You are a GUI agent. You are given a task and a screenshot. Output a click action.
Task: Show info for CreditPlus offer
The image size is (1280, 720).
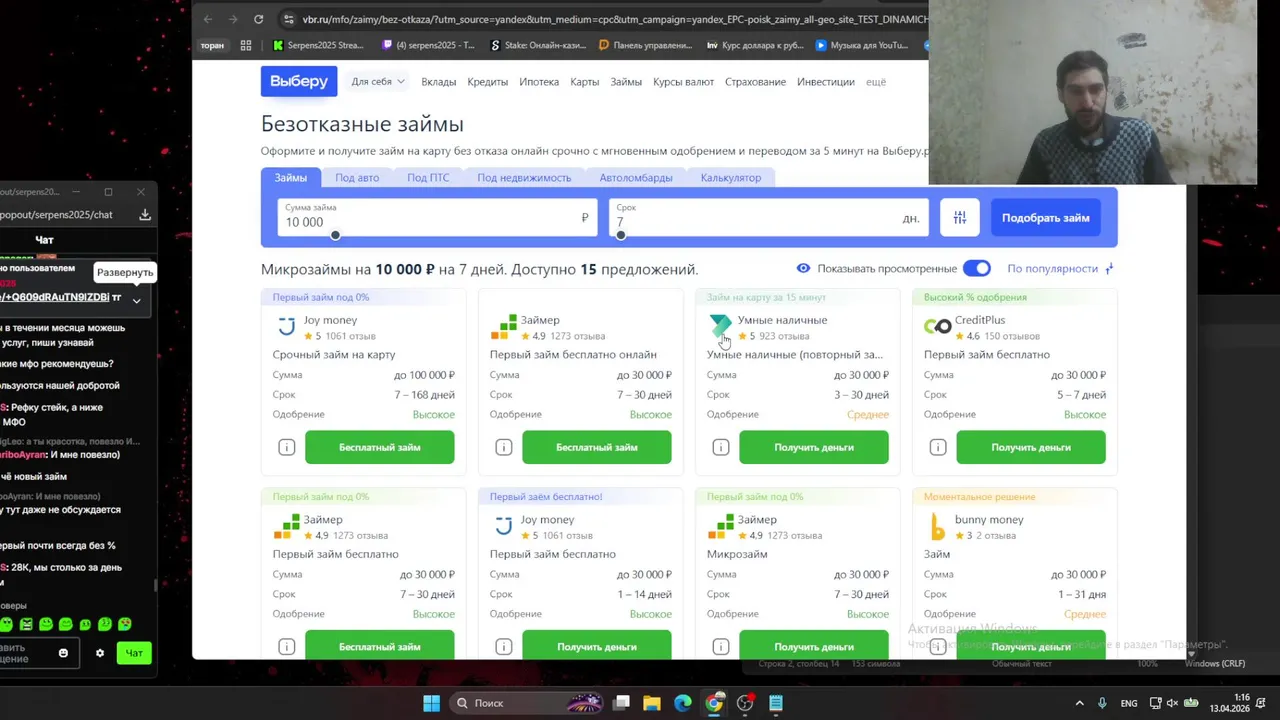click(x=937, y=447)
